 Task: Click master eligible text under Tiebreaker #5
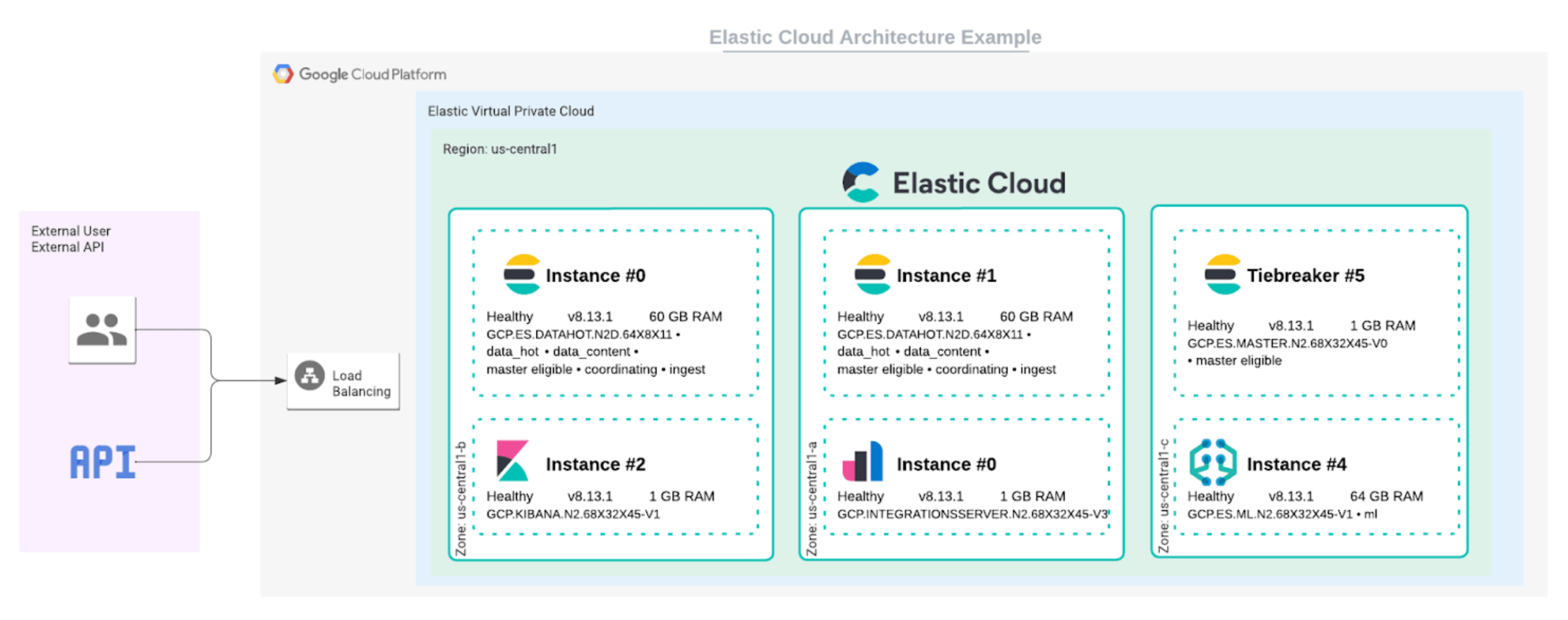pos(1238,360)
